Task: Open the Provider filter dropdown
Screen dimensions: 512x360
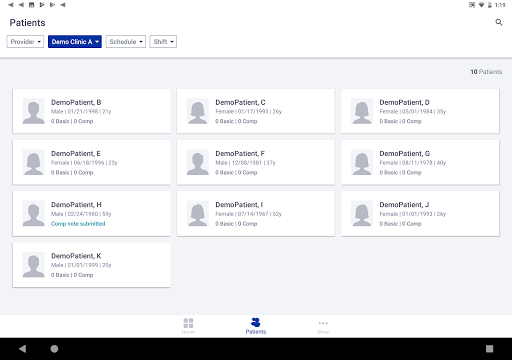Action: [x=25, y=42]
